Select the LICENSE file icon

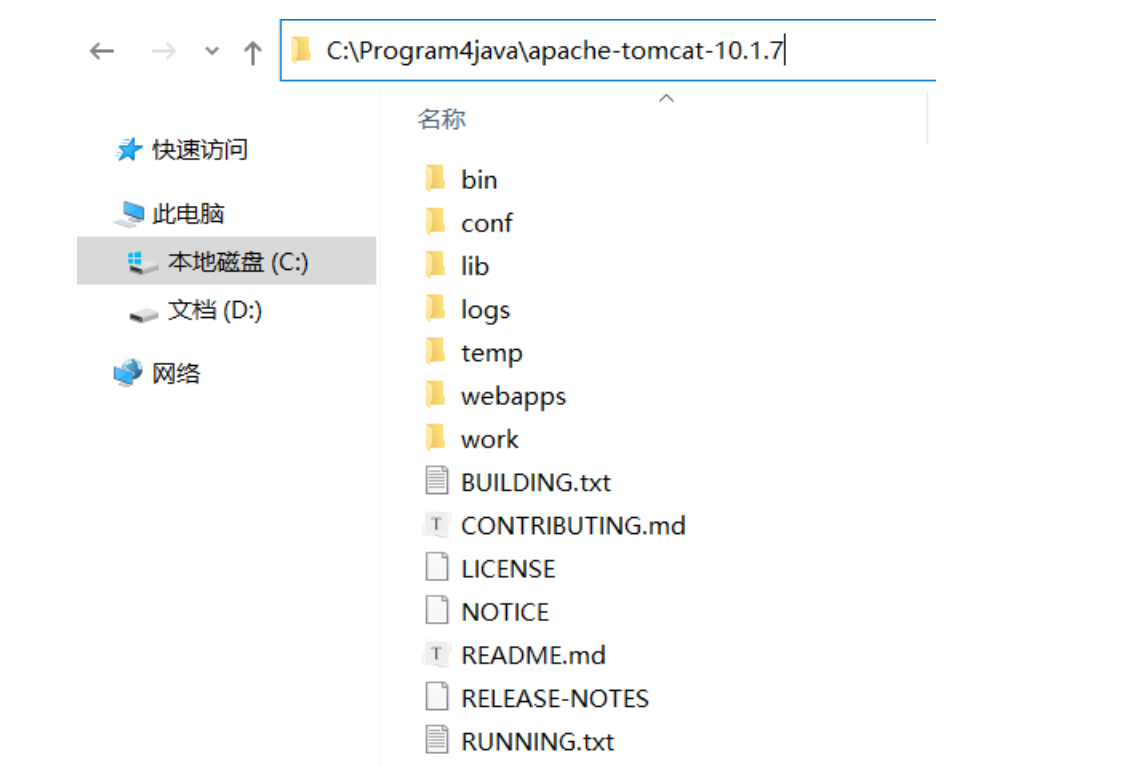(437, 567)
